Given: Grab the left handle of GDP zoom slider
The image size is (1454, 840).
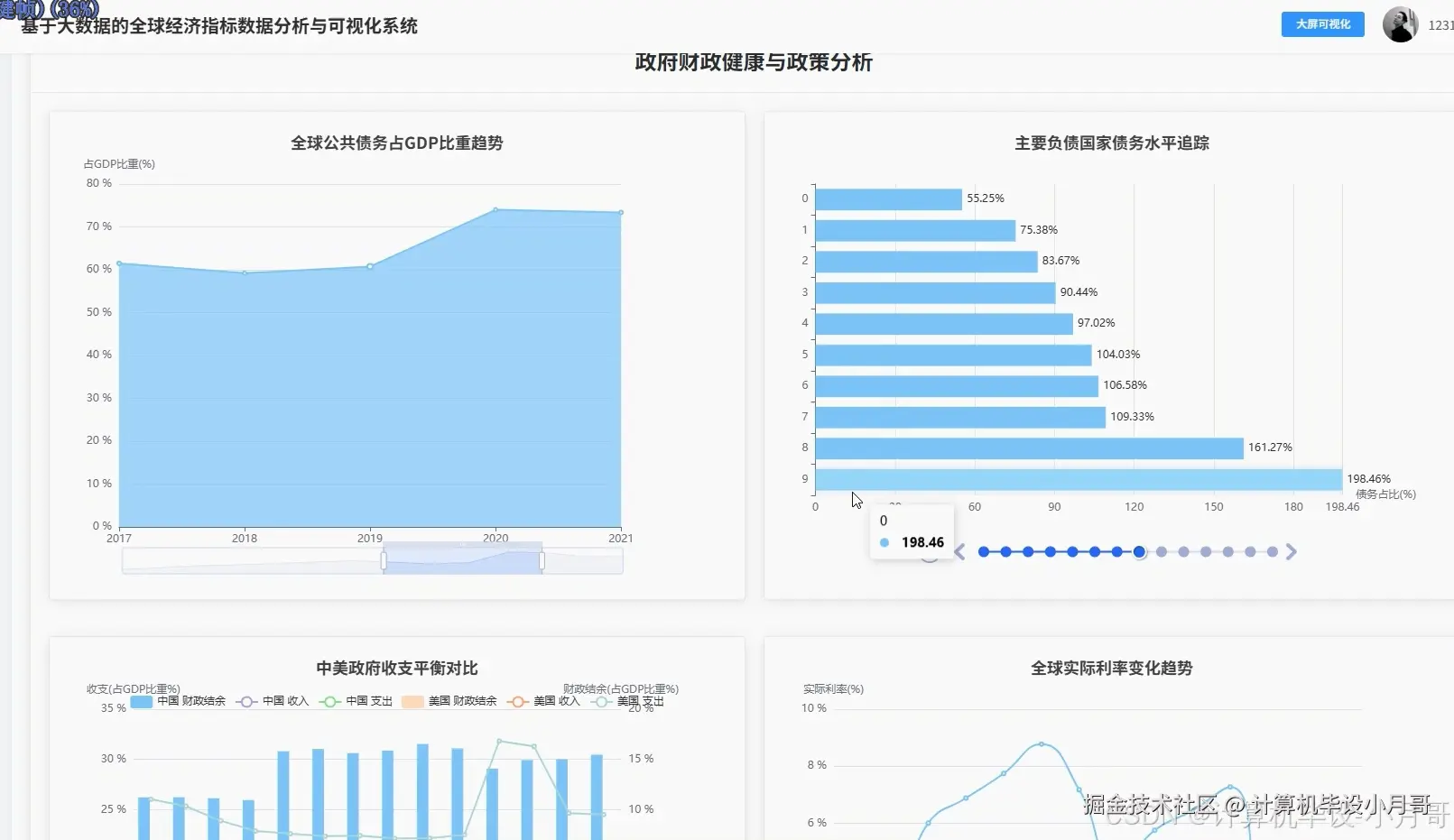Looking at the screenshot, I should point(384,561).
